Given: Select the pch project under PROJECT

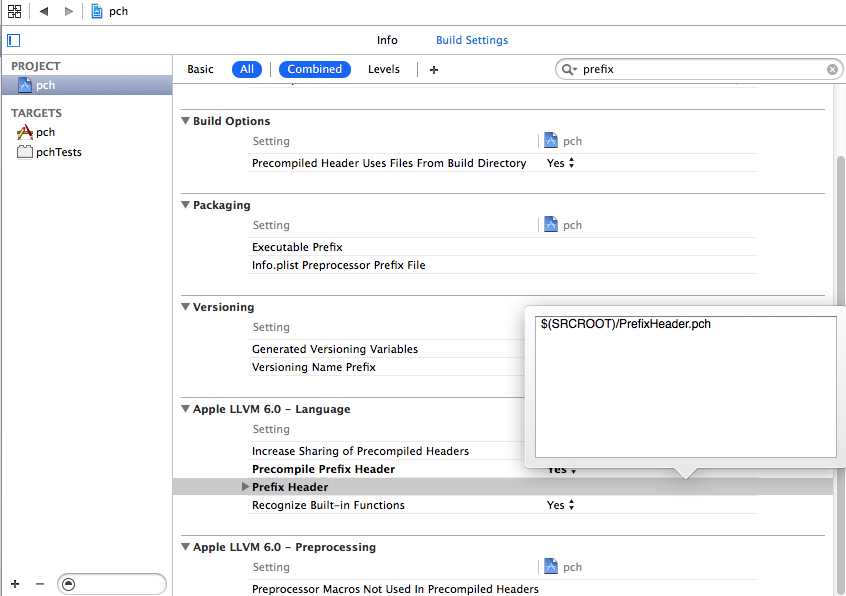Looking at the screenshot, I should pos(87,85).
